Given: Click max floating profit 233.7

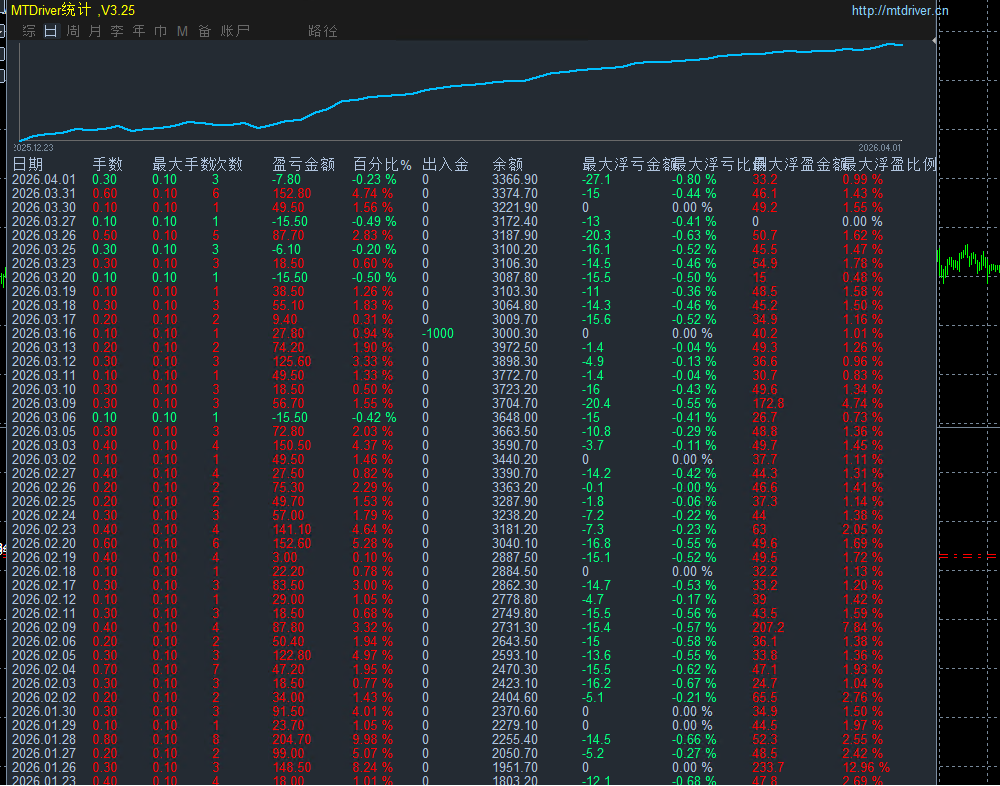Looking at the screenshot, I should pos(768,767).
